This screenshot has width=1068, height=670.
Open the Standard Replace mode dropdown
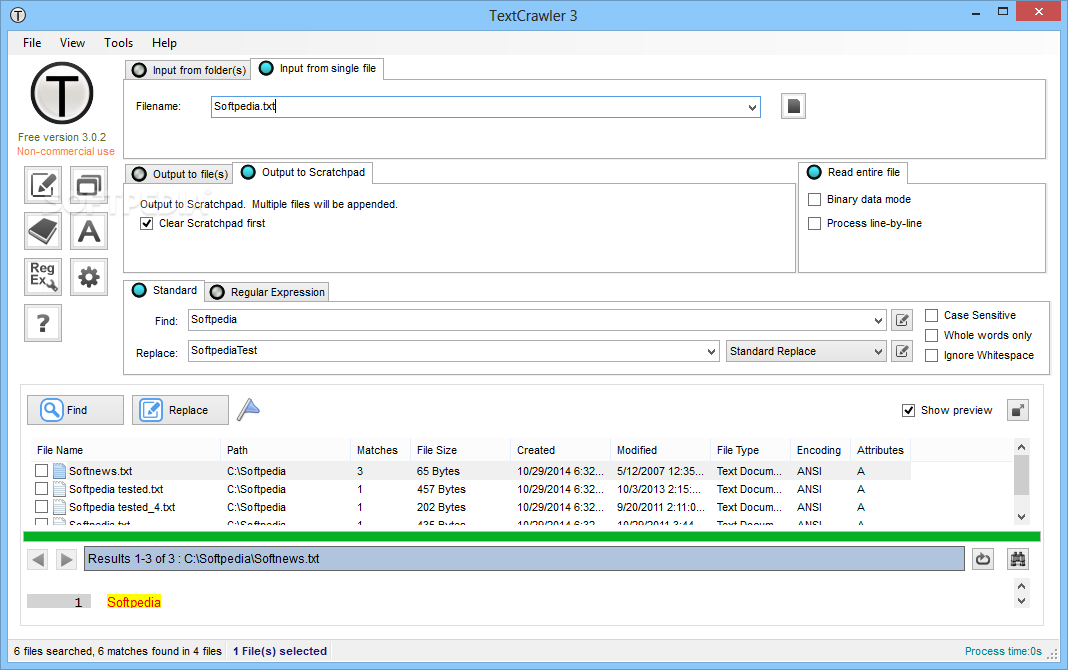point(806,351)
